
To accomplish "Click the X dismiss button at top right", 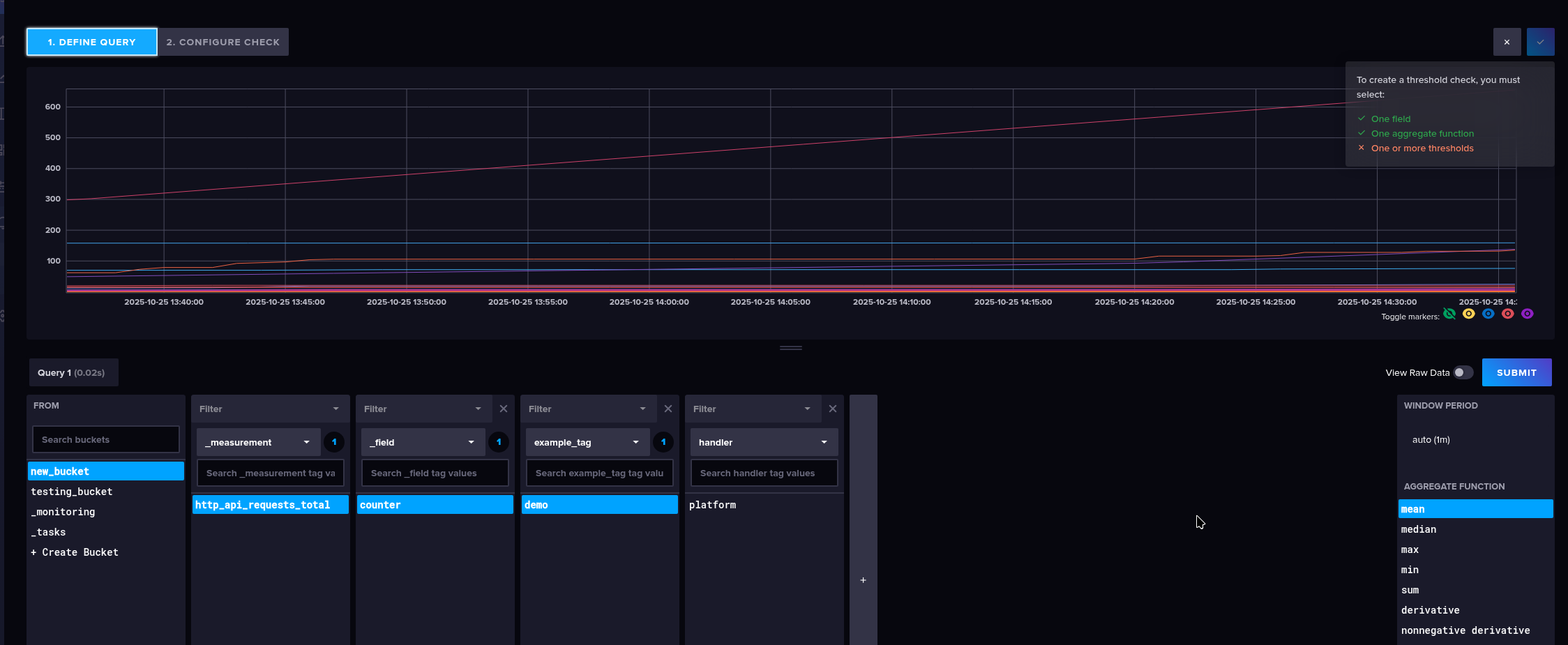I will tap(1507, 42).
